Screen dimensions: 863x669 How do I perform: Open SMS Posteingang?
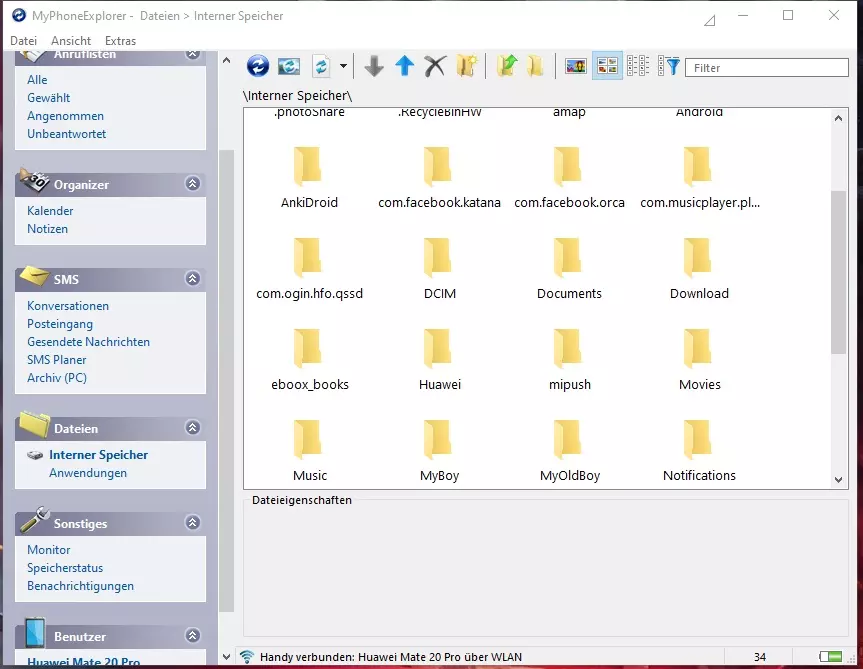(x=60, y=324)
